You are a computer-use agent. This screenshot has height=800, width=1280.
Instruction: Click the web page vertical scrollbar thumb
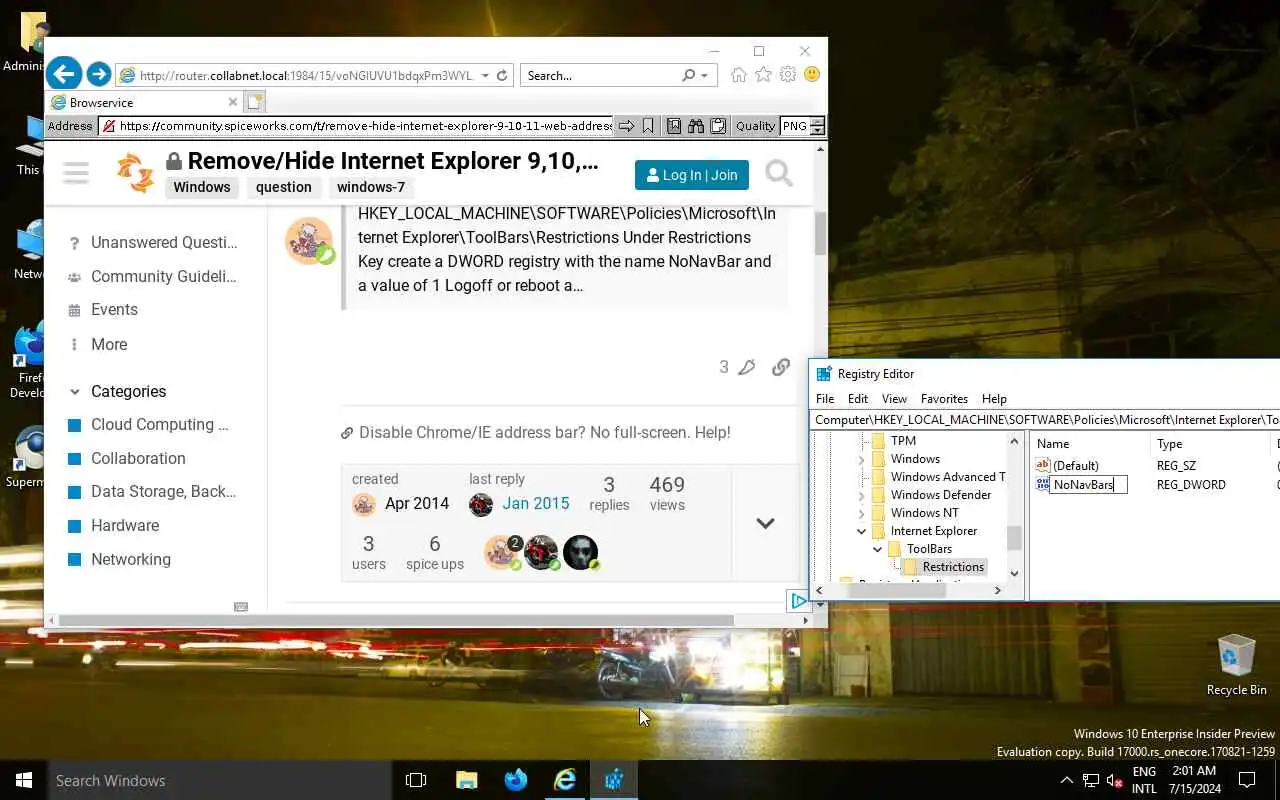pyautogui.click(x=821, y=234)
